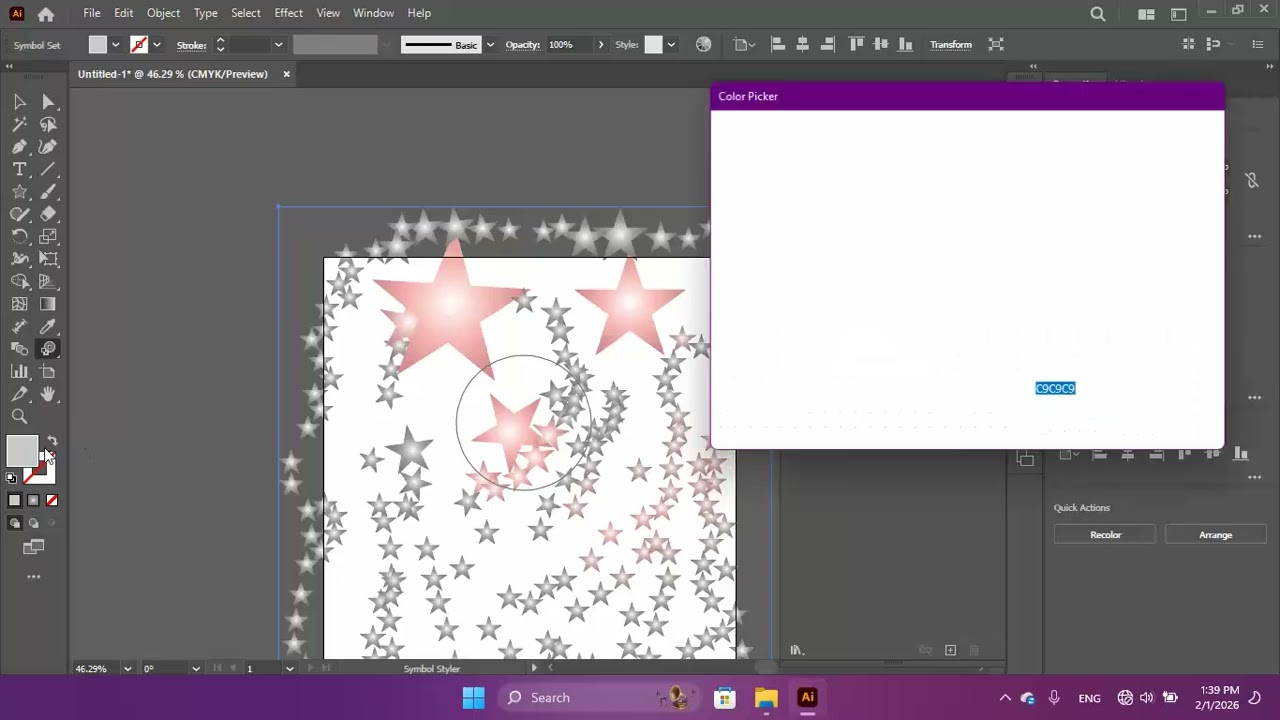Open the fill color dropdown in control bar
Screen dimensions: 1280x720
pos(115,44)
